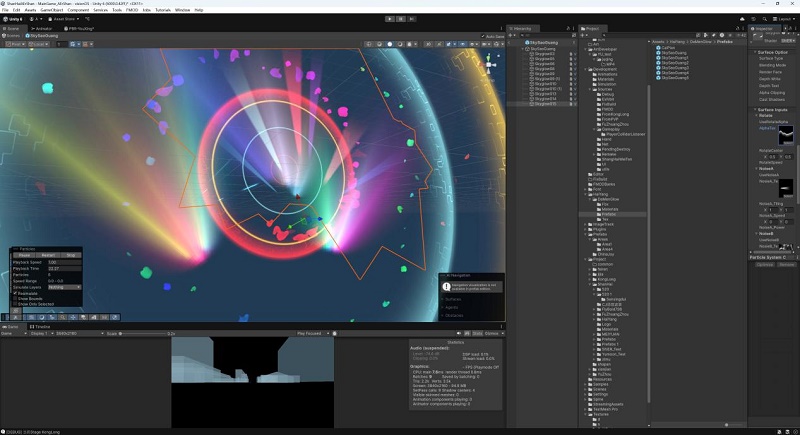This screenshot has width=800, height=435.
Task: Click the Play button in the top toolbar
Action: point(389,18)
